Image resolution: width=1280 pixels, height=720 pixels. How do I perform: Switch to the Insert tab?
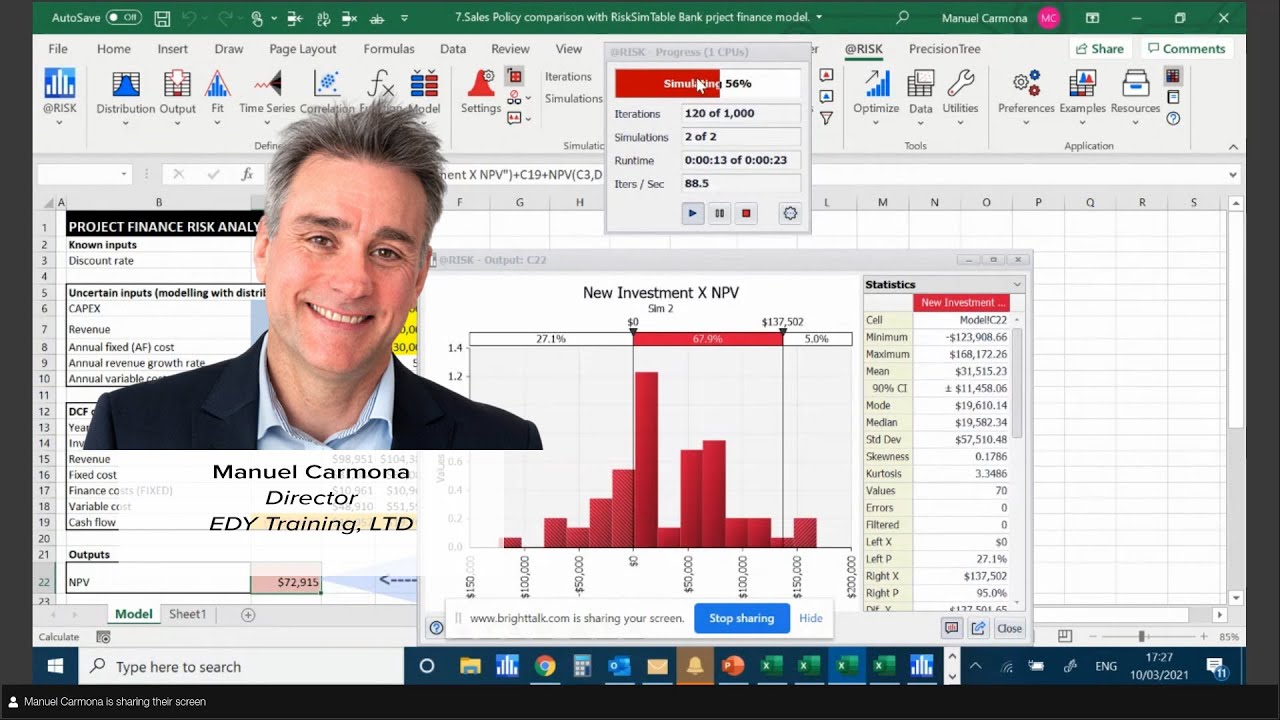[x=173, y=49]
